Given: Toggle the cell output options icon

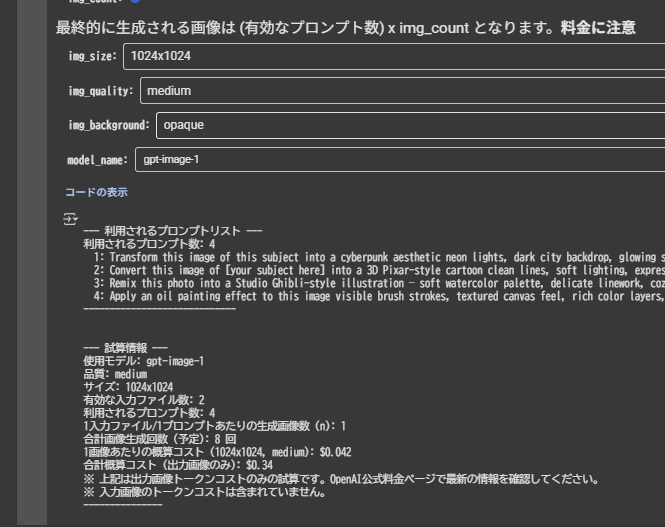Looking at the screenshot, I should coord(70,219).
